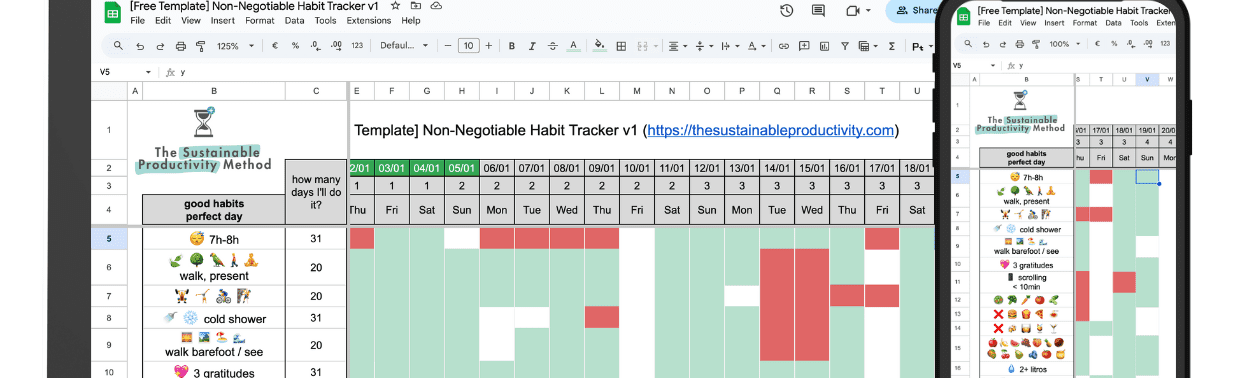Print the spreadsheet via printer icon

pos(181,46)
